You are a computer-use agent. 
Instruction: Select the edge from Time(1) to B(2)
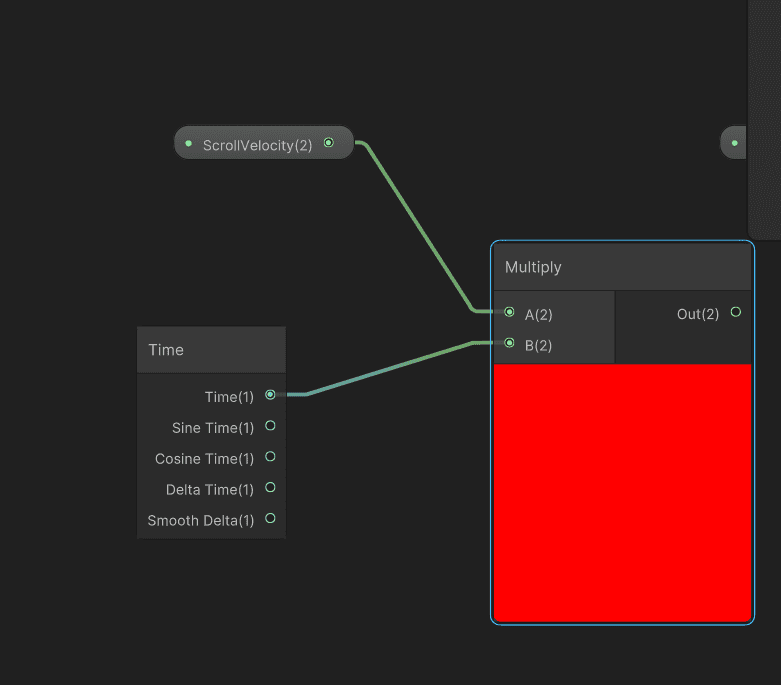(x=389, y=369)
